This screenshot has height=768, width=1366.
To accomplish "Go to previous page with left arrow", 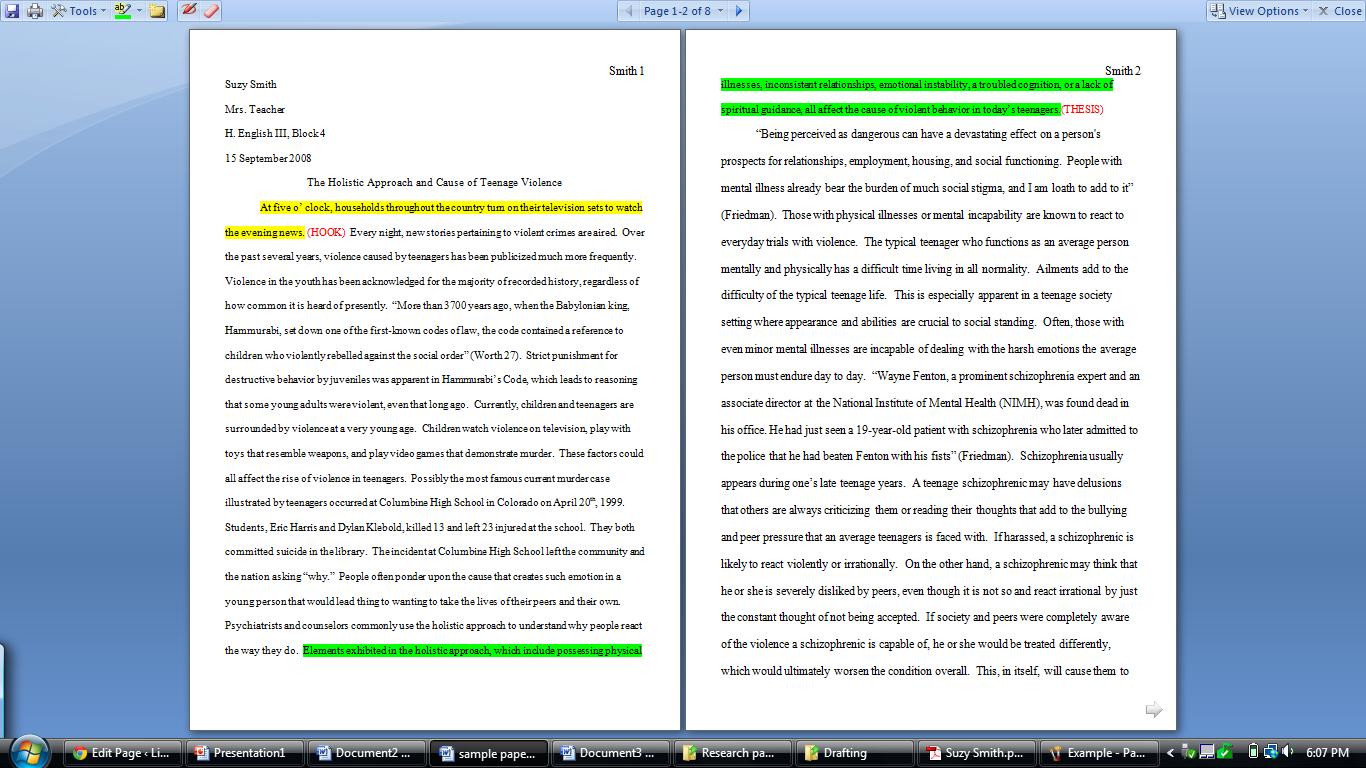I will 628,11.
